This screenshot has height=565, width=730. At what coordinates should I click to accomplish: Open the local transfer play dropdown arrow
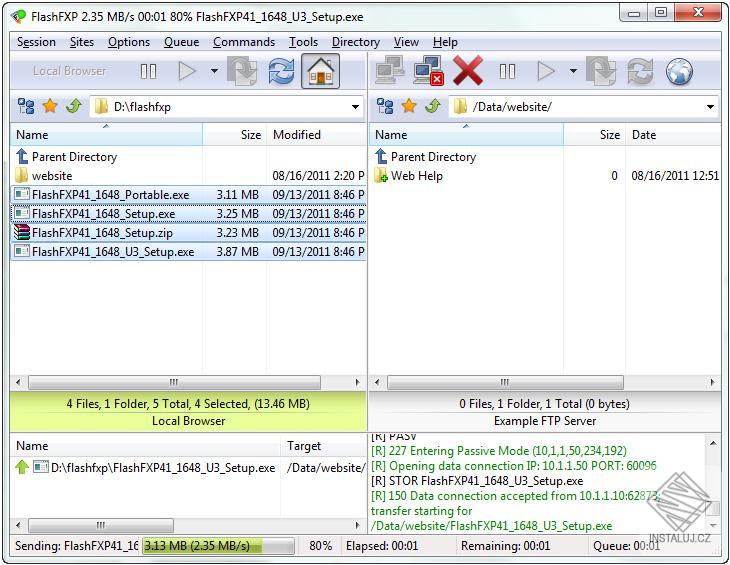[214, 71]
